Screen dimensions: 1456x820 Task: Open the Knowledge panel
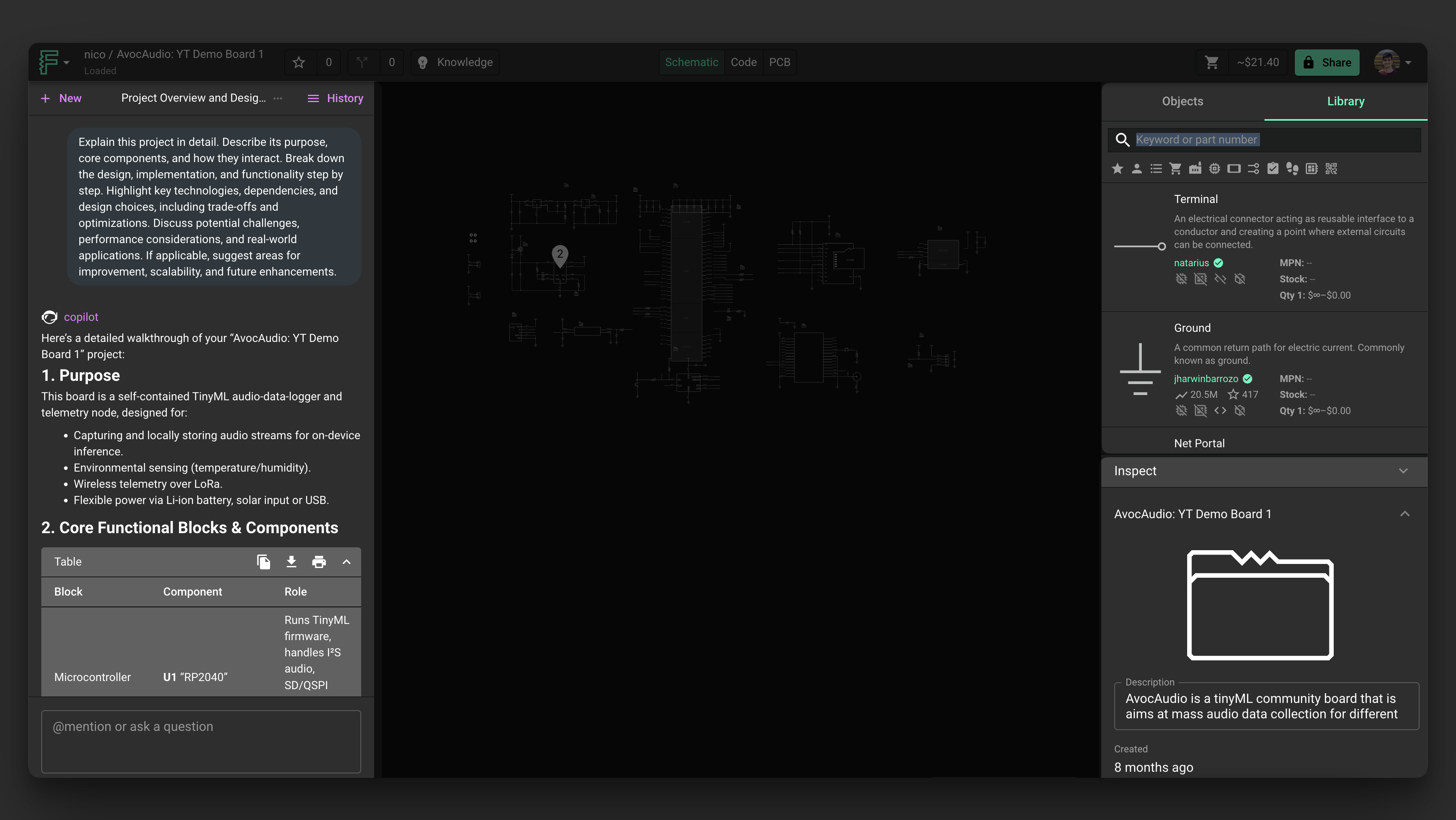click(x=455, y=62)
